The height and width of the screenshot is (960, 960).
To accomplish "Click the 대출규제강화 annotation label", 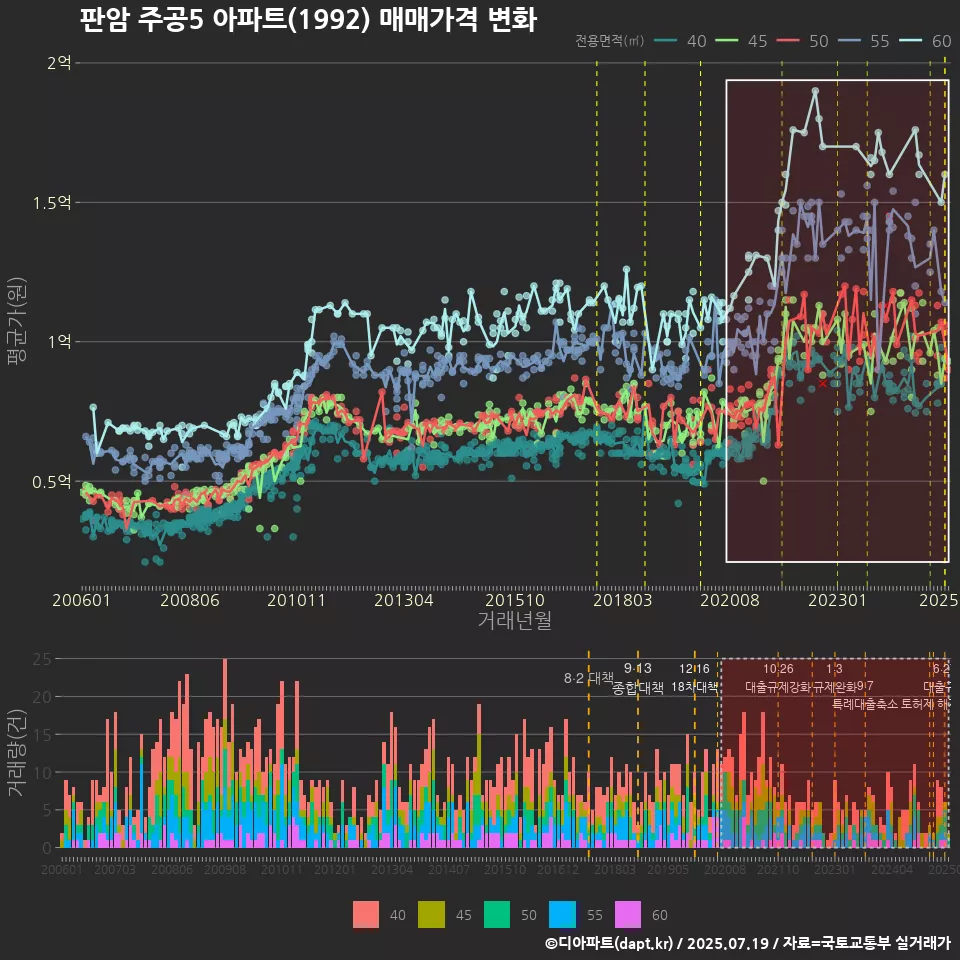I will click(778, 687).
